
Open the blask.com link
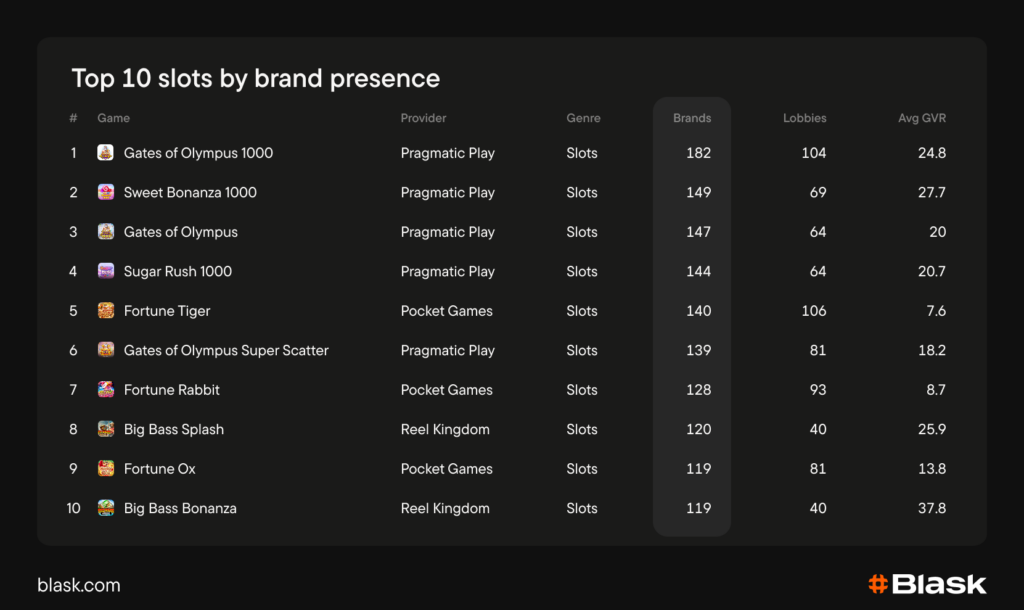pos(79,586)
